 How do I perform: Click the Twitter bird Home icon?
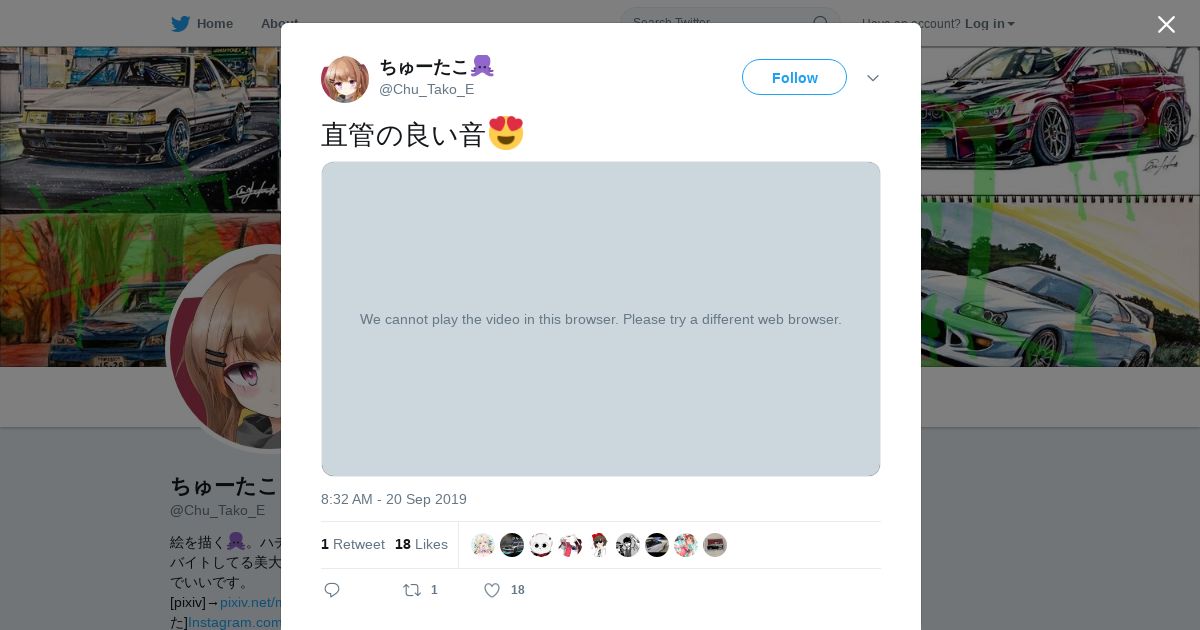click(x=180, y=23)
